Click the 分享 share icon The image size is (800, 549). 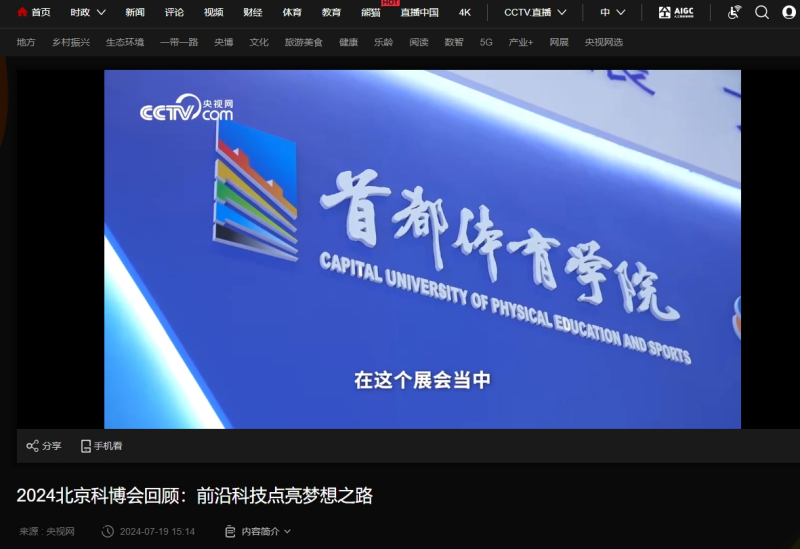pos(32,445)
